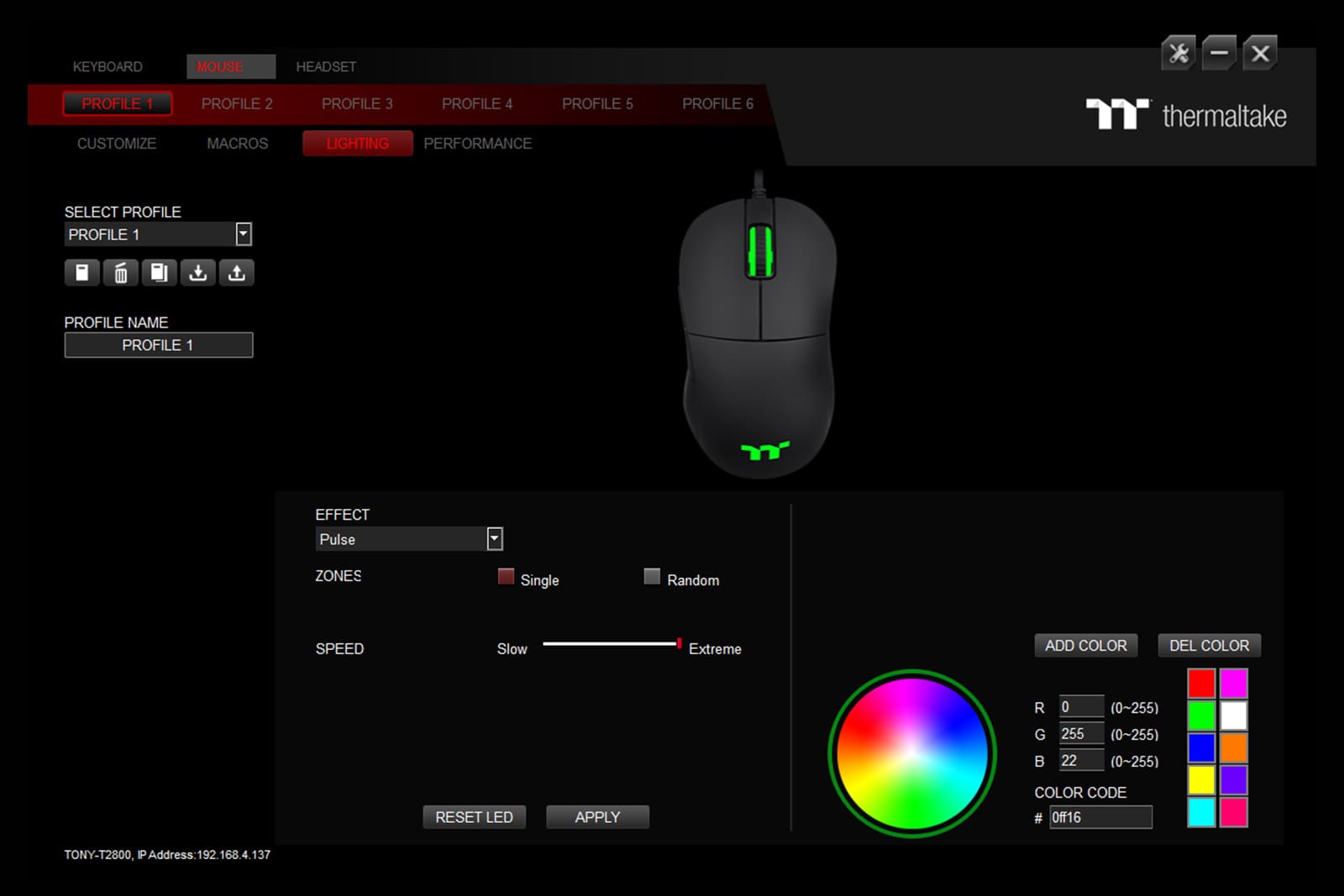The width and height of the screenshot is (1344, 896).
Task: Choose the yellow color swatch
Action: point(1201,780)
